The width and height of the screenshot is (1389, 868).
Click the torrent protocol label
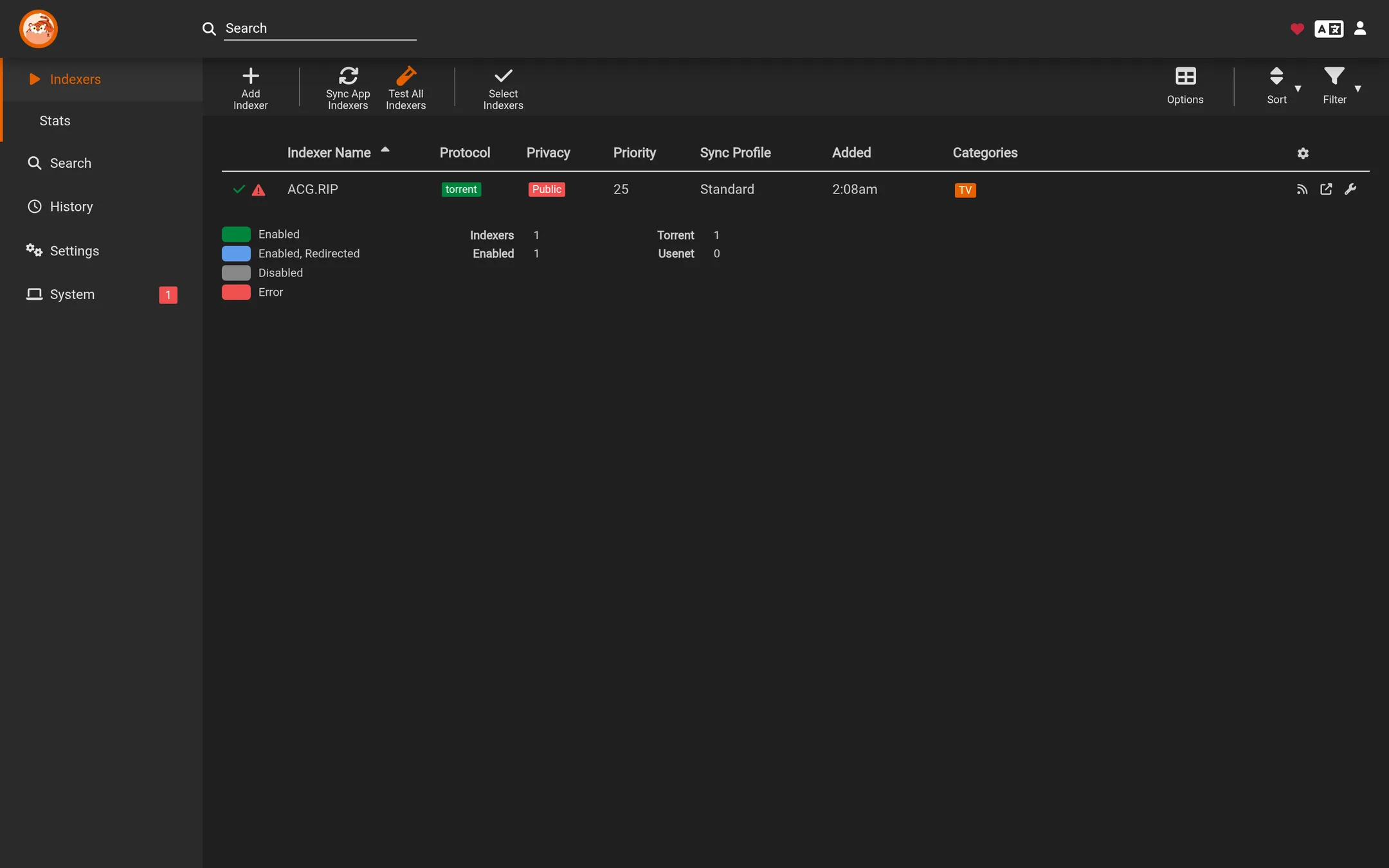tap(461, 189)
